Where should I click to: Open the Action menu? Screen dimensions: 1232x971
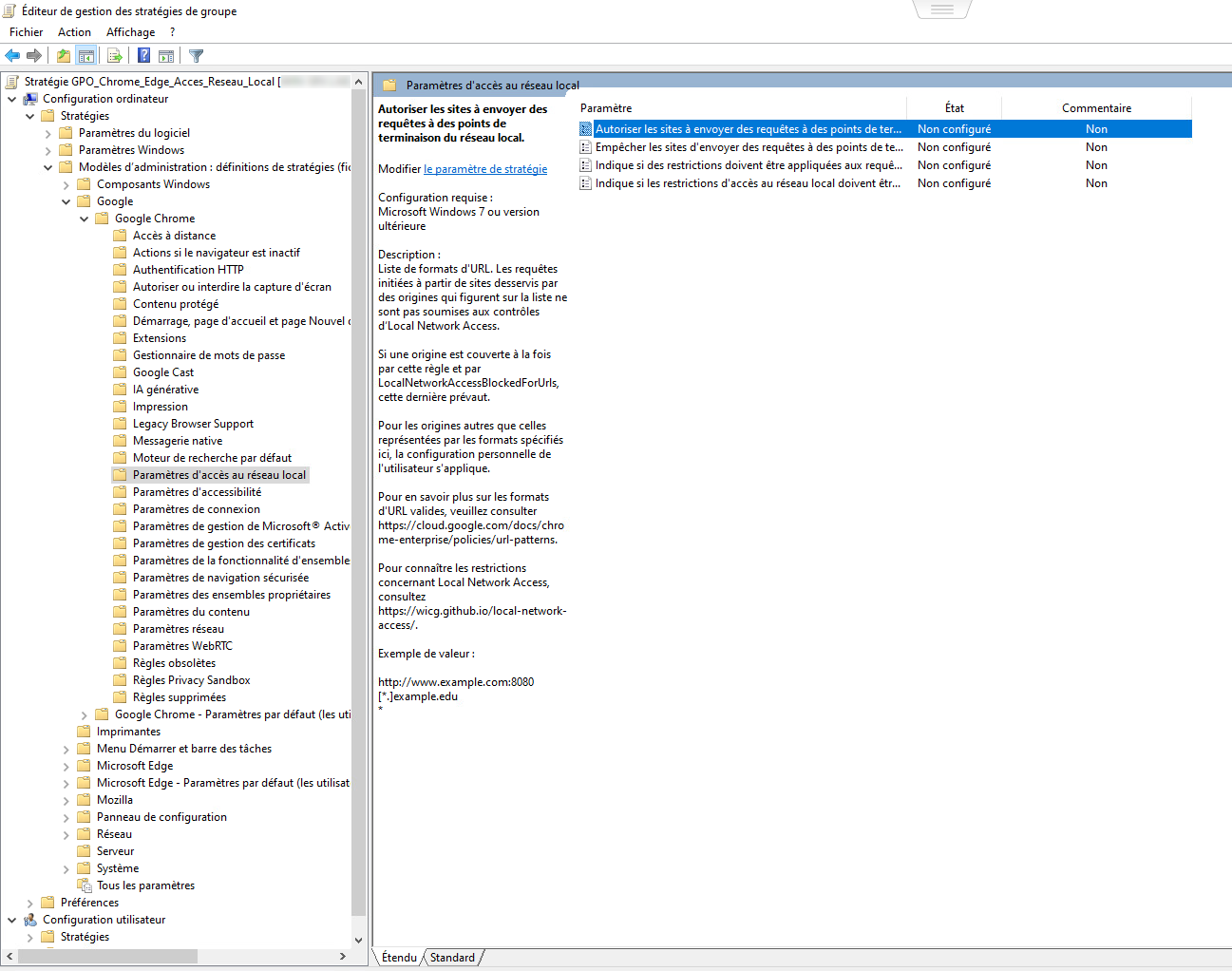pos(74,32)
